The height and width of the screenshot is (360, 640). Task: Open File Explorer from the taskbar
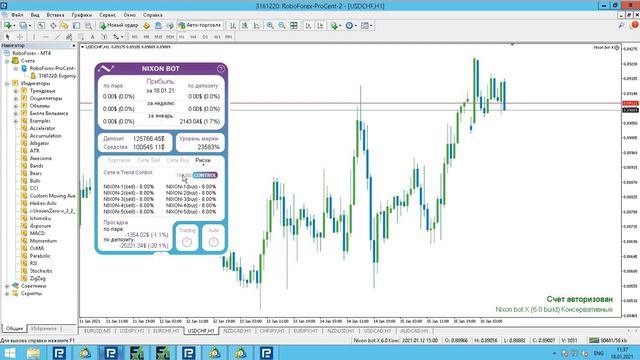point(33,353)
